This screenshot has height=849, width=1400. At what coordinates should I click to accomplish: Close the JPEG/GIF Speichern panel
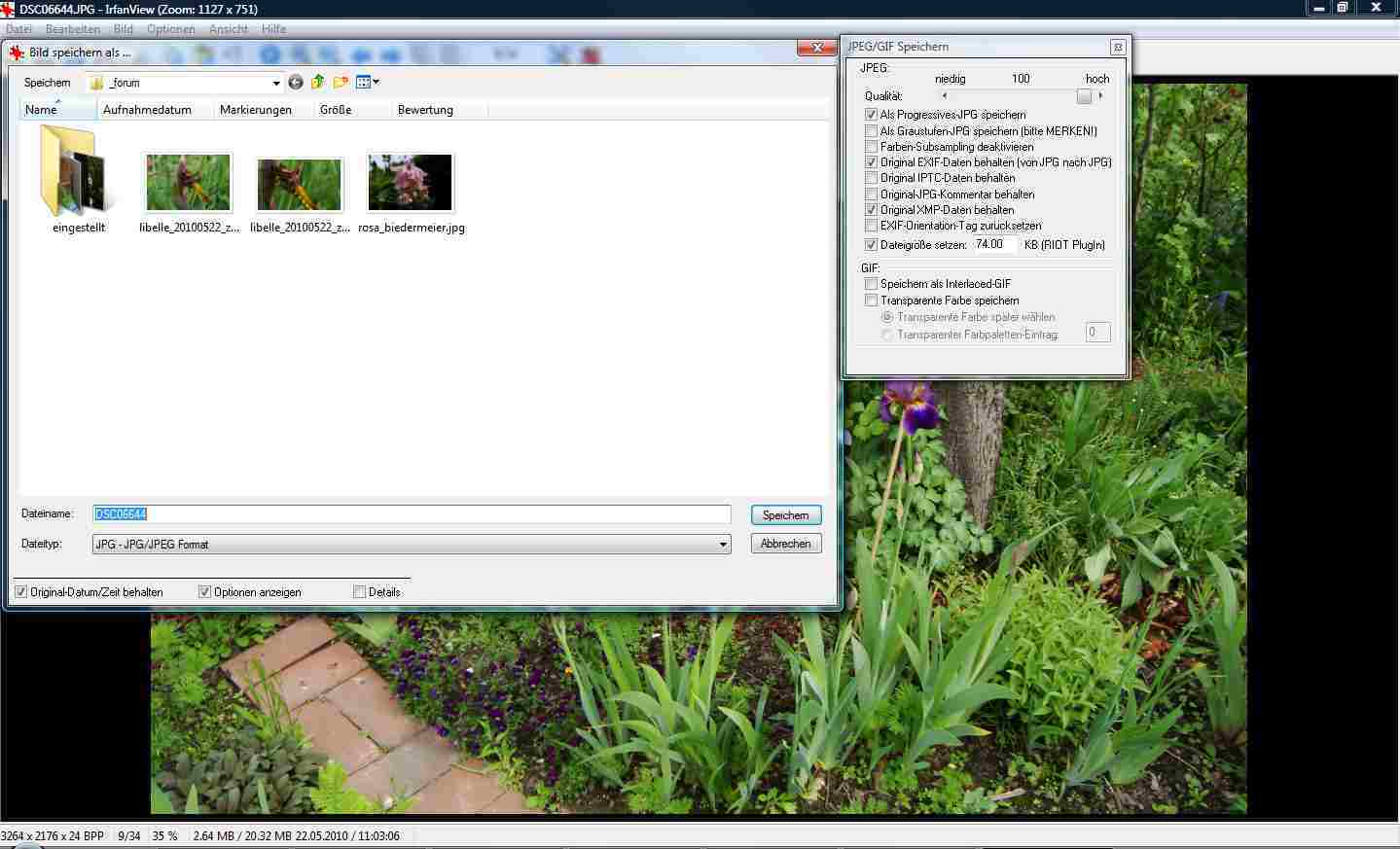click(x=1118, y=47)
